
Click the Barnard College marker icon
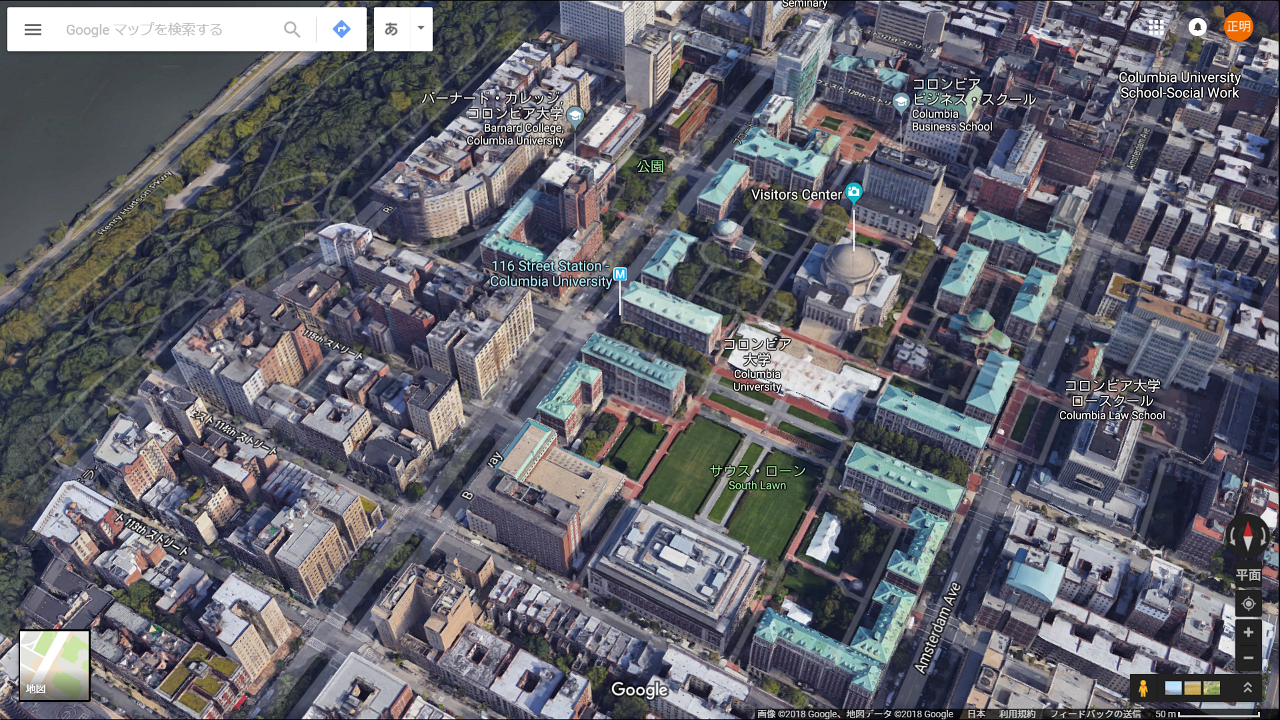[575, 117]
